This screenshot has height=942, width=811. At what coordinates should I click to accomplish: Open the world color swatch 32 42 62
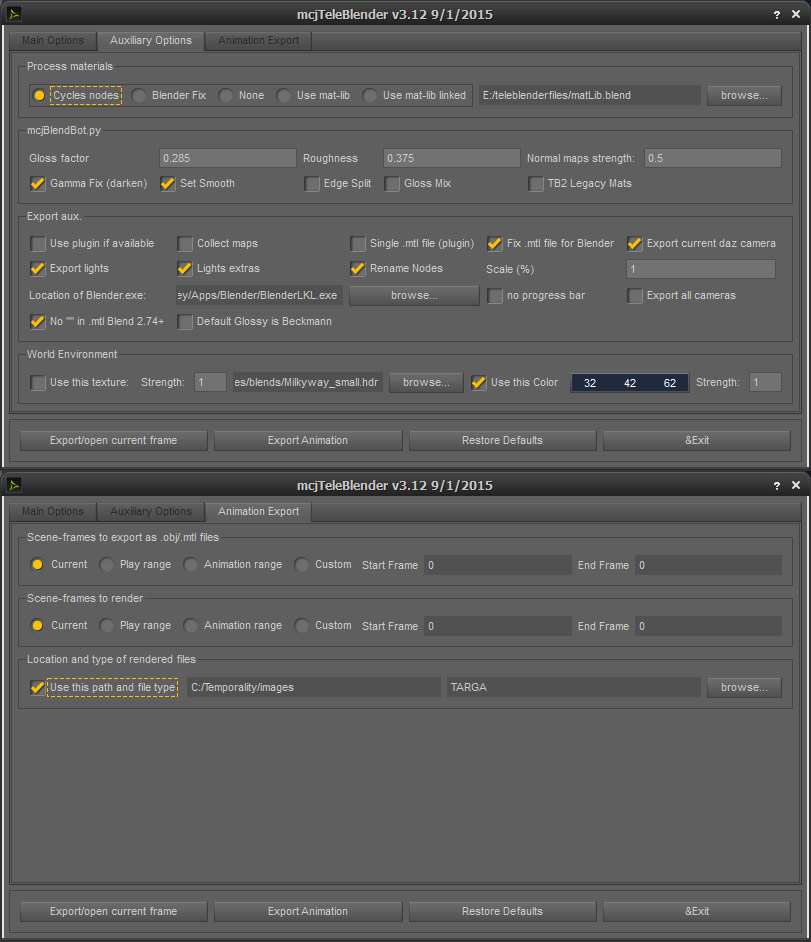(630, 383)
